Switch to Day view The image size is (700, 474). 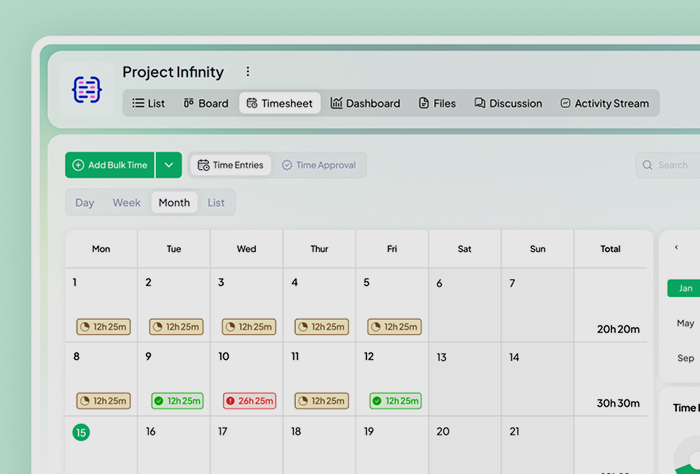pyautogui.click(x=84, y=203)
